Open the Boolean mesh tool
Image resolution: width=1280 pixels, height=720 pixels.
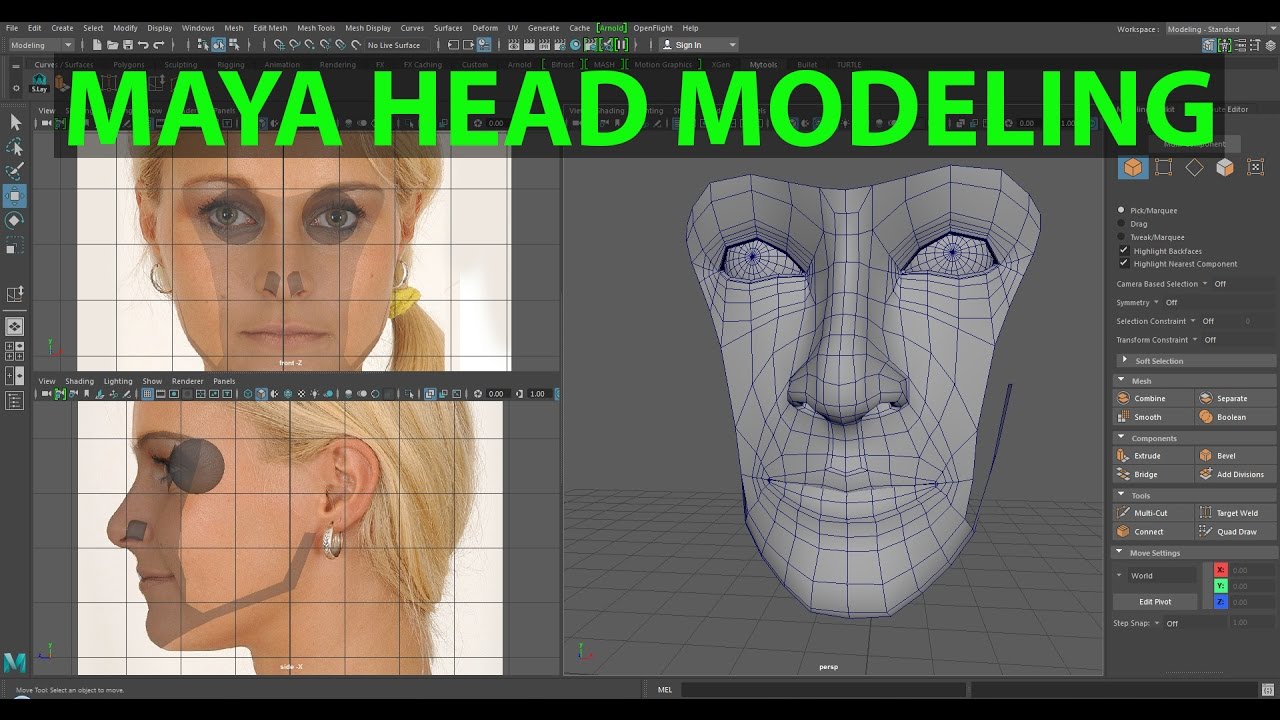point(1236,417)
